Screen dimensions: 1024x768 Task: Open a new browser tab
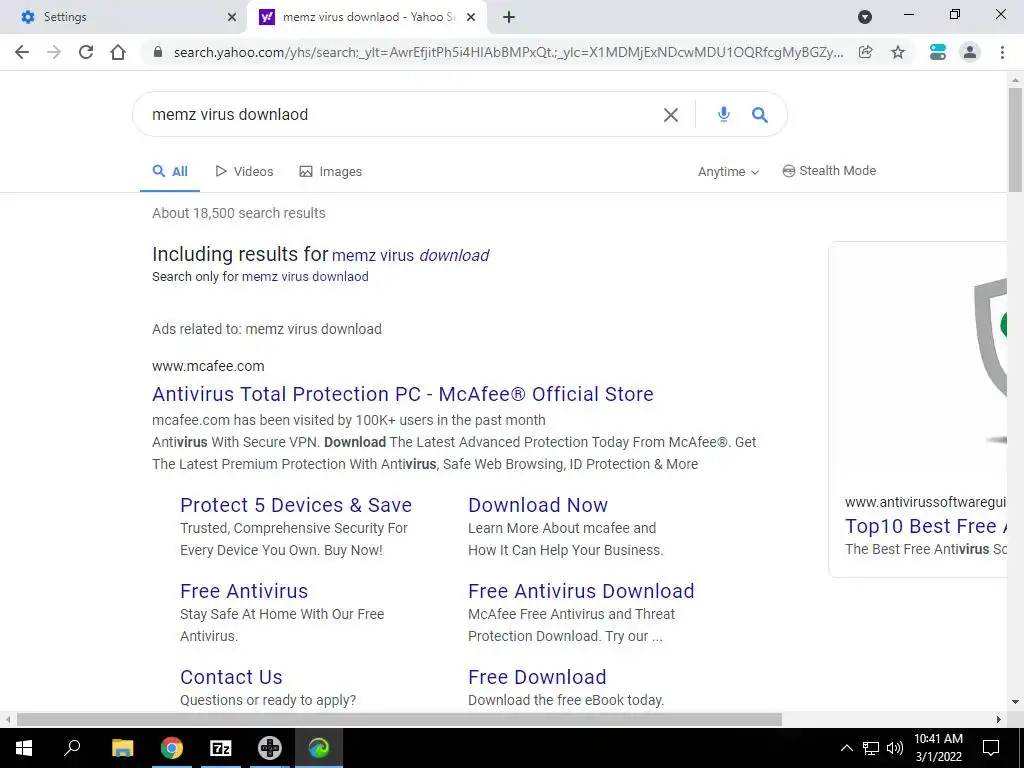click(x=509, y=17)
